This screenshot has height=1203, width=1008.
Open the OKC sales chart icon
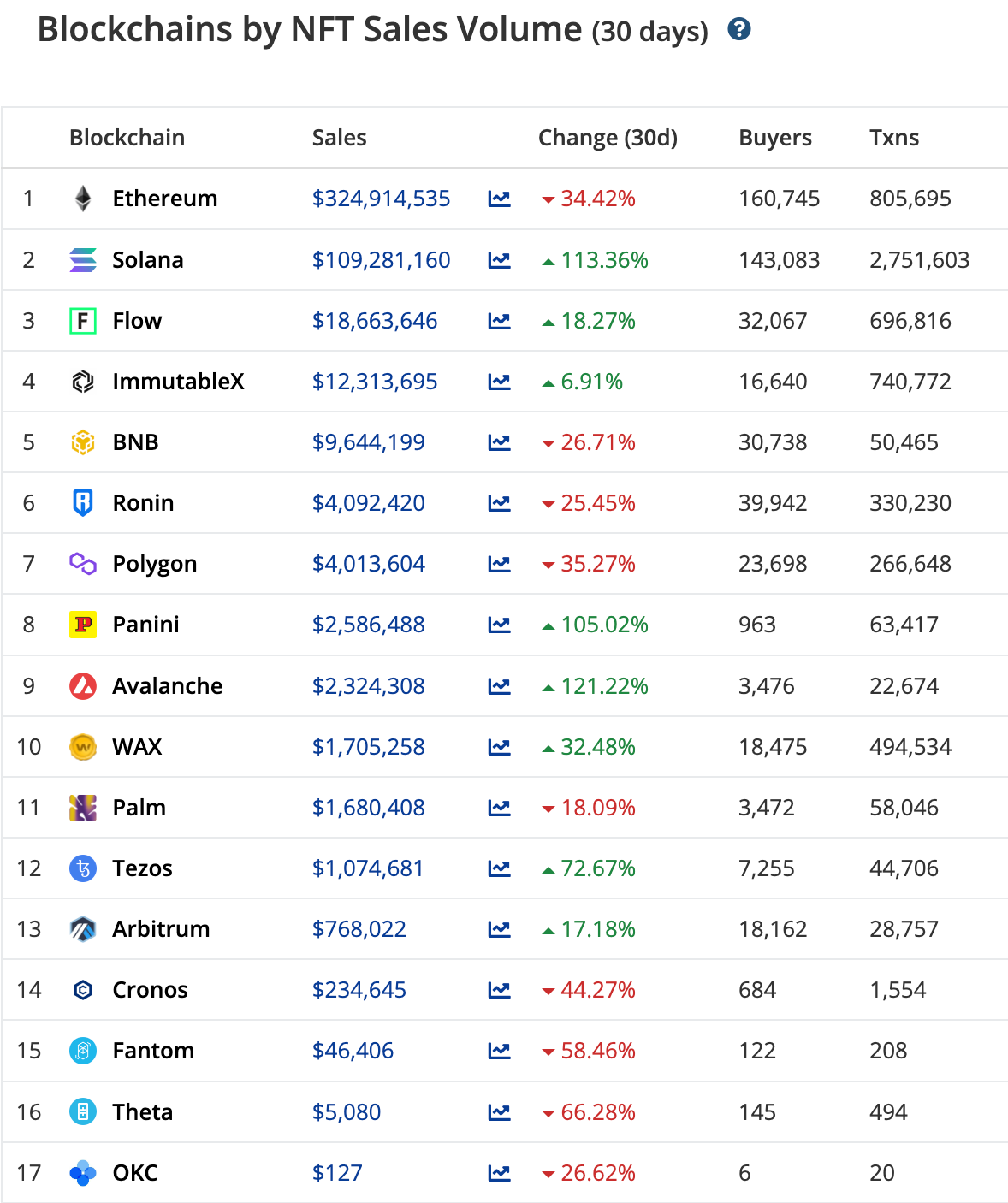(x=500, y=1173)
